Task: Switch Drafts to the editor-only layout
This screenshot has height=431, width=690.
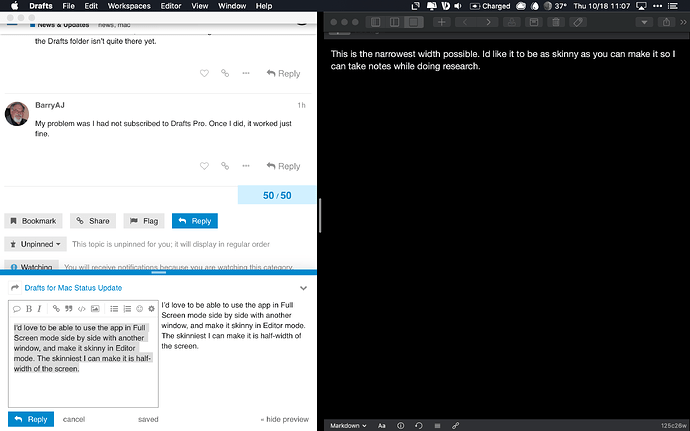Action: pyautogui.click(x=414, y=22)
